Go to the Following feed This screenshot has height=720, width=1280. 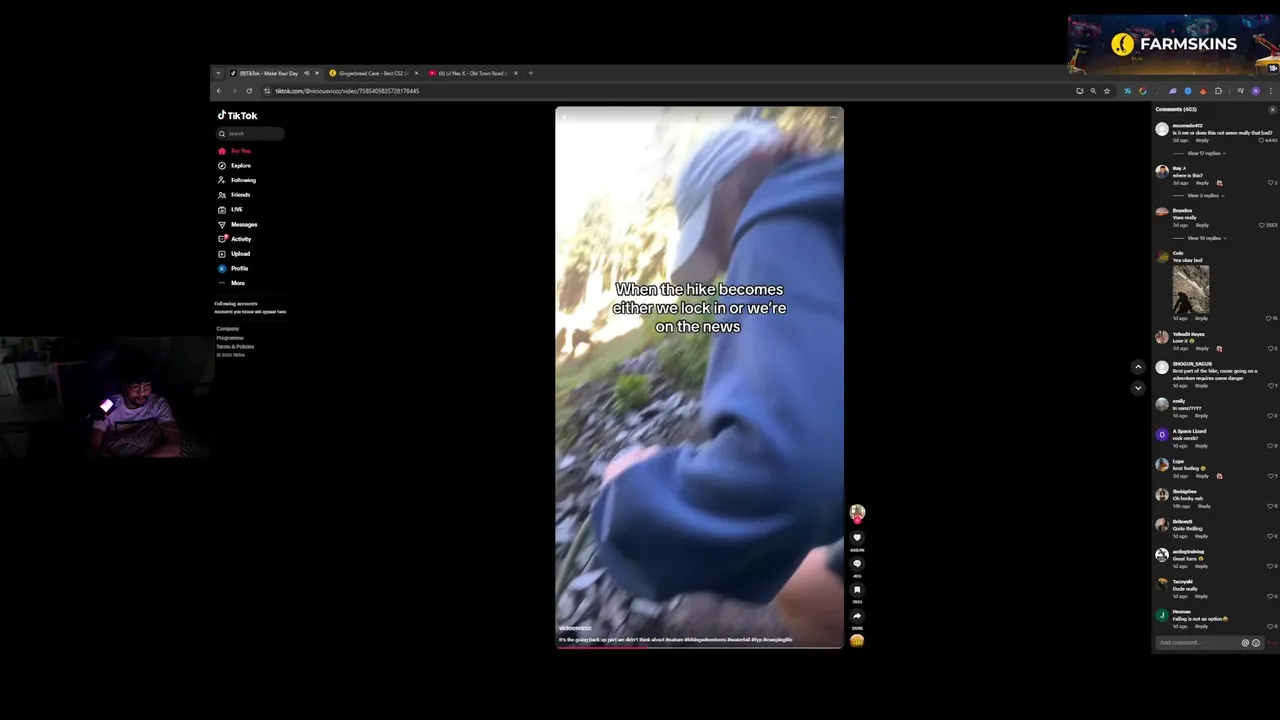pos(237,180)
